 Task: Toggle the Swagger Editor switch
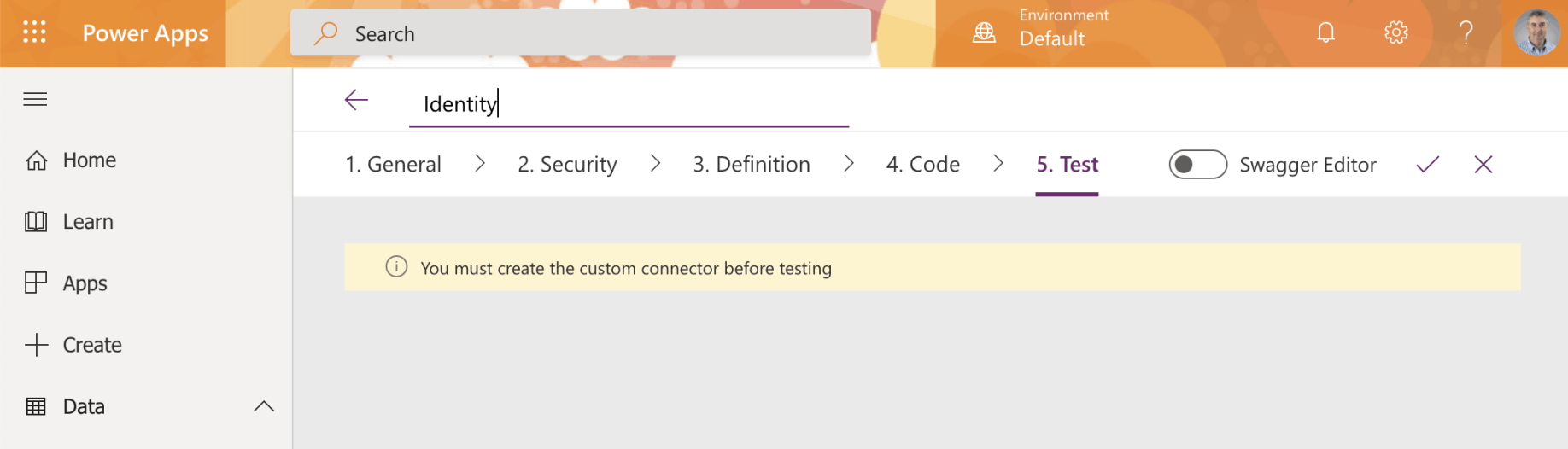click(1197, 164)
